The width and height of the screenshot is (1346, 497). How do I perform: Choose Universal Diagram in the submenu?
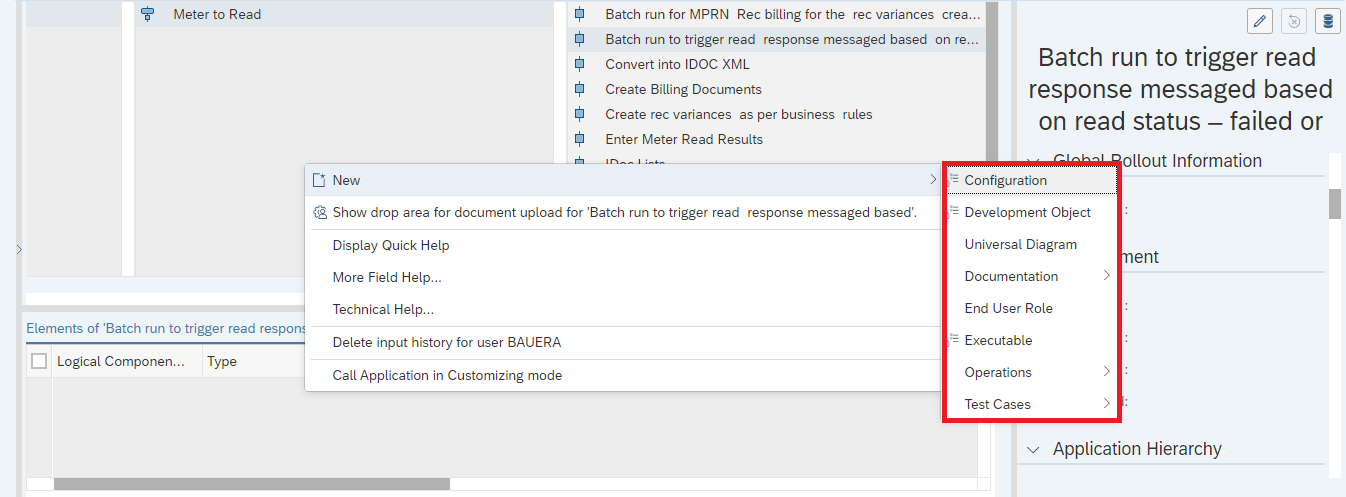1020,244
